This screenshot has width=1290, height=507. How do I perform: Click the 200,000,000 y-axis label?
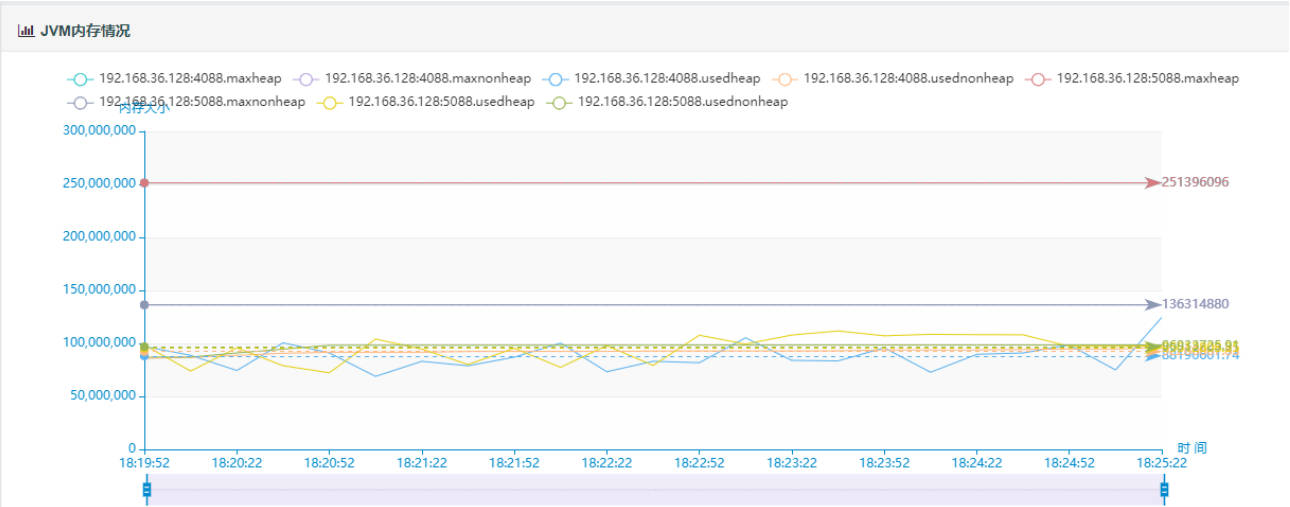click(x=98, y=237)
